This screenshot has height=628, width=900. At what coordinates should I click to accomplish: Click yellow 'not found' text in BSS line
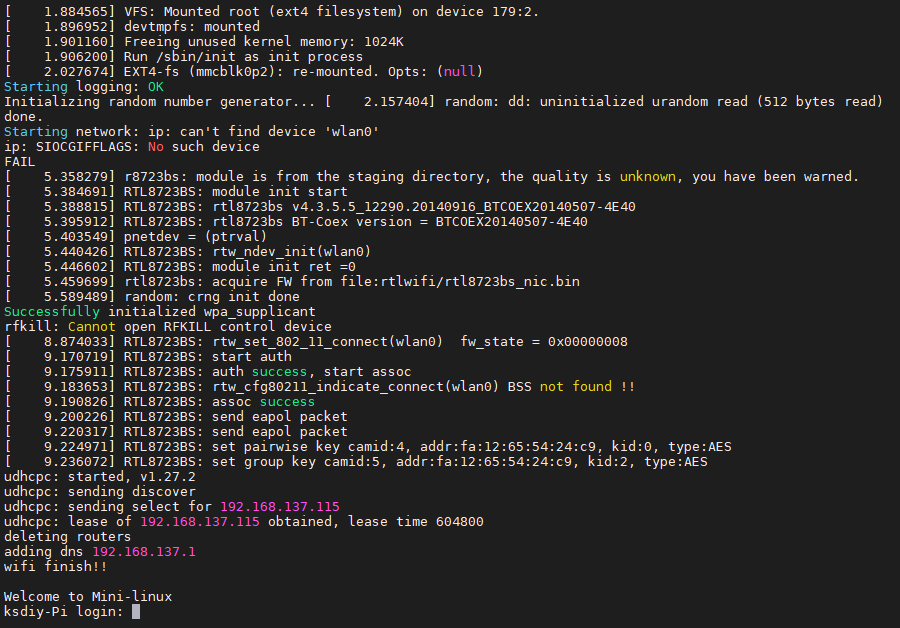click(576, 387)
